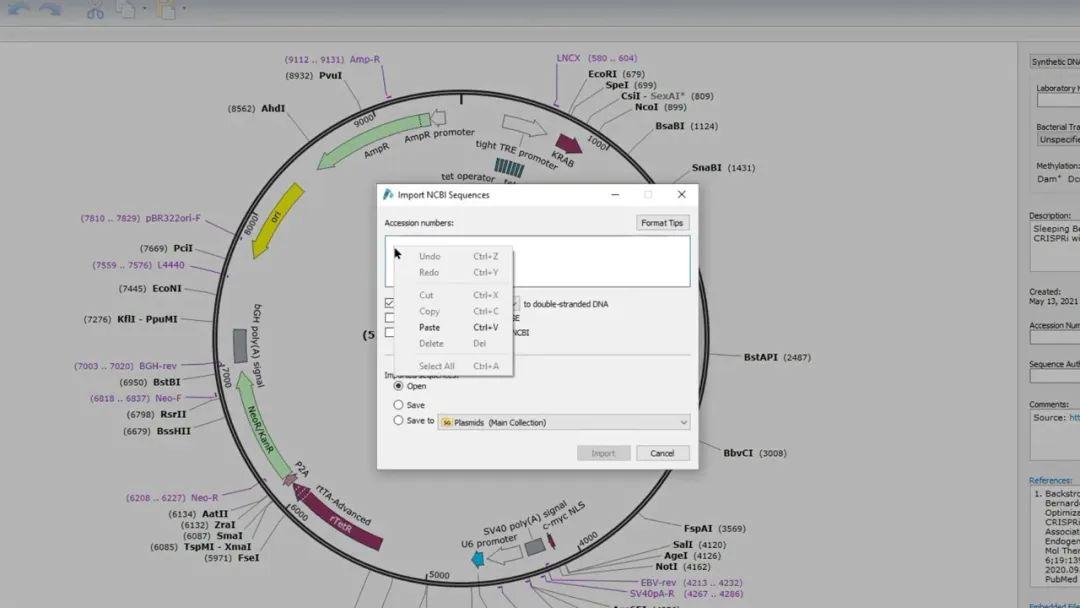The height and width of the screenshot is (608, 1080).
Task: Click the Format Tips button
Action: 662,222
